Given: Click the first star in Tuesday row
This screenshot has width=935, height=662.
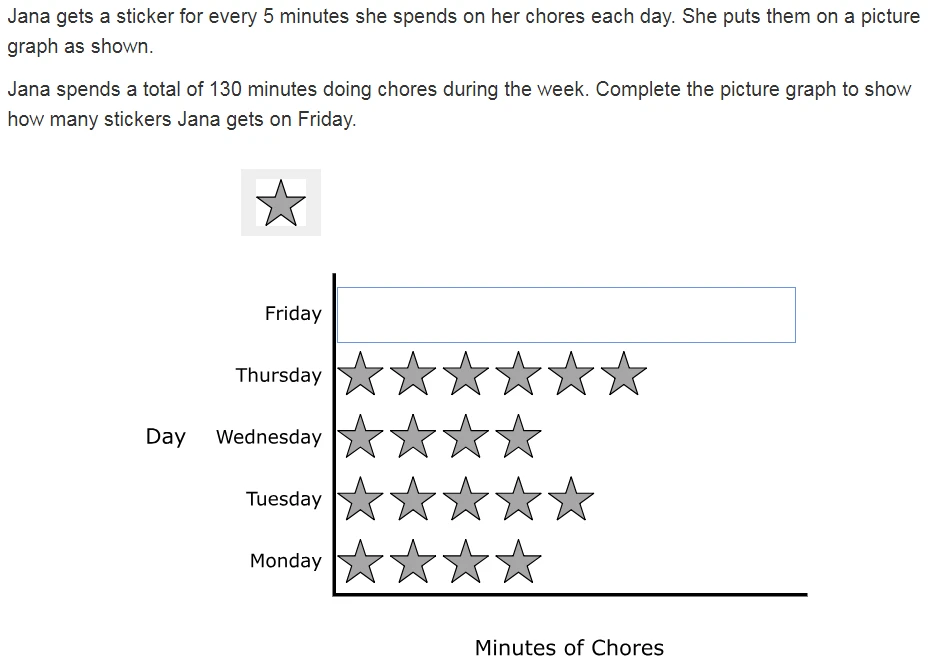Looking at the screenshot, I should pyautogui.click(x=360, y=499).
